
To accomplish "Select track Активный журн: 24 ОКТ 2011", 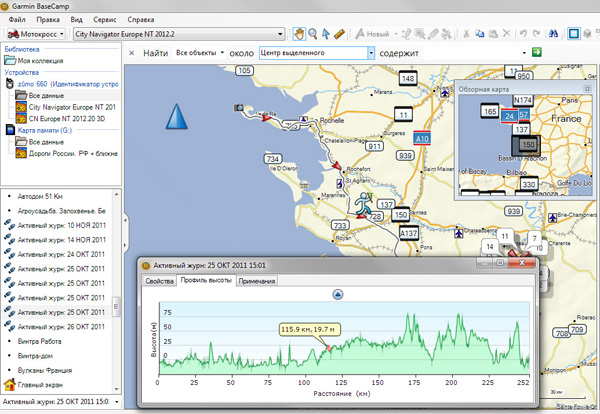I will (x=54, y=254).
